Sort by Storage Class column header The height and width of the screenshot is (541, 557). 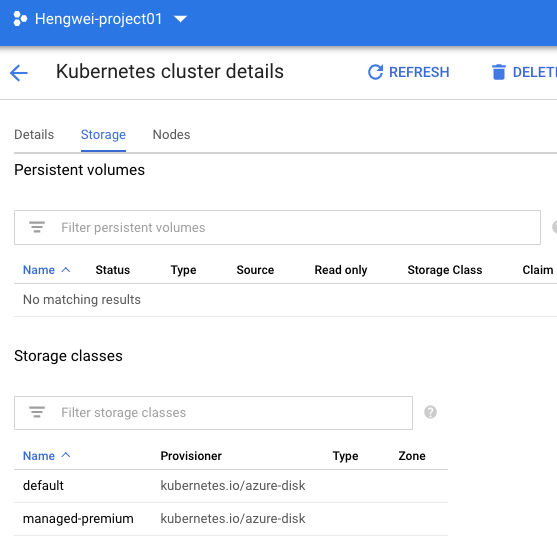pos(445,270)
